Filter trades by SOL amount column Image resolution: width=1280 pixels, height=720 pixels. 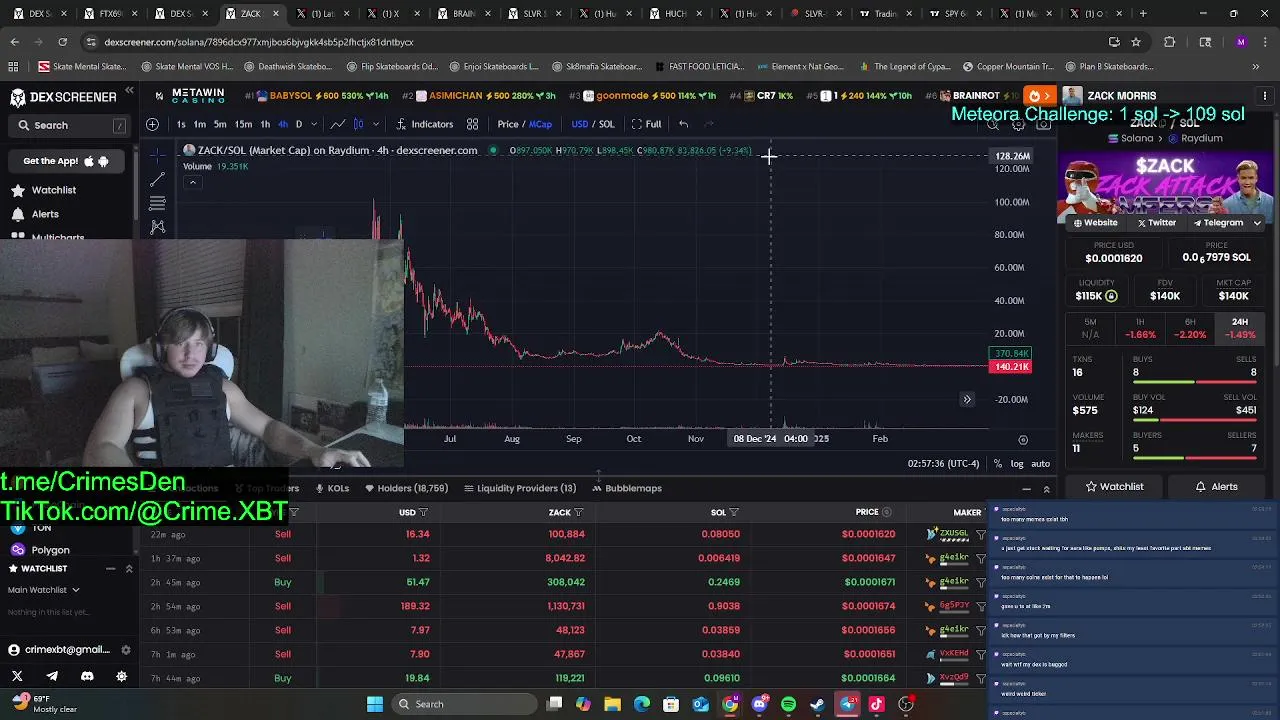click(x=734, y=513)
